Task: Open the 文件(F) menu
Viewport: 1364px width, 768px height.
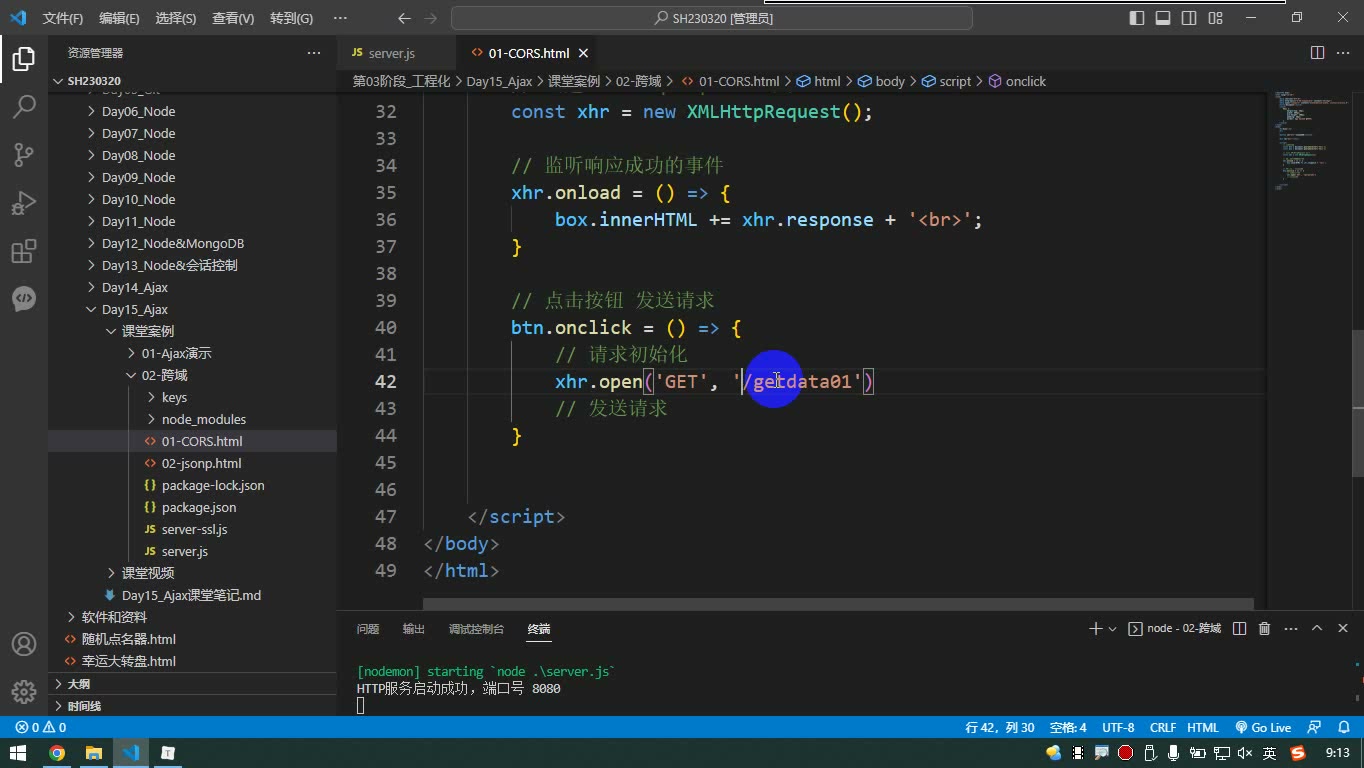Action: click(62, 18)
